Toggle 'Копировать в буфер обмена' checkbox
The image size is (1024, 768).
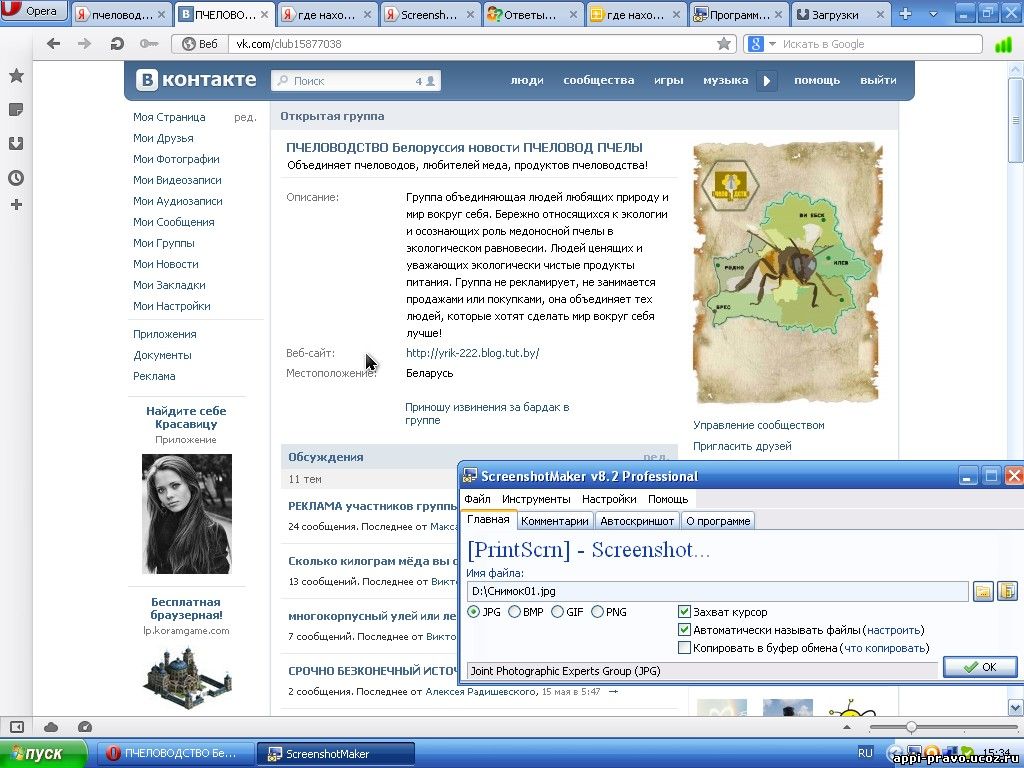coord(684,648)
